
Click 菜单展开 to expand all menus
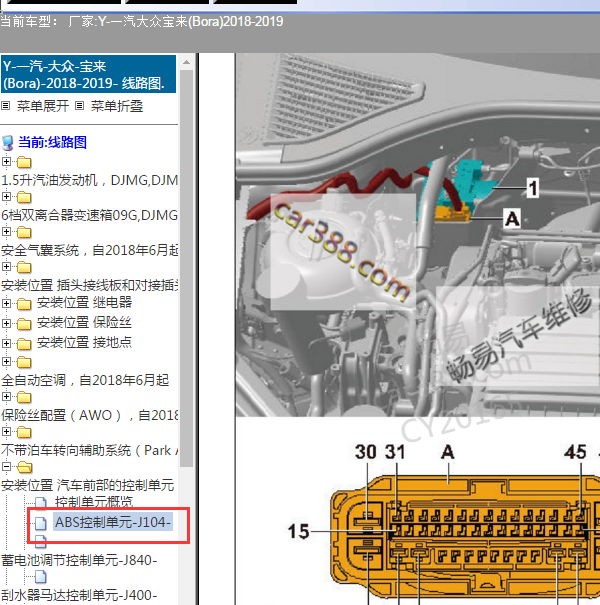[43, 106]
